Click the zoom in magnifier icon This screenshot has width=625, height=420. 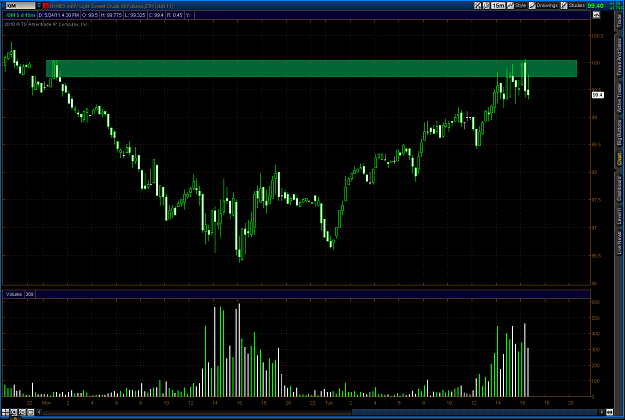(x=14, y=412)
